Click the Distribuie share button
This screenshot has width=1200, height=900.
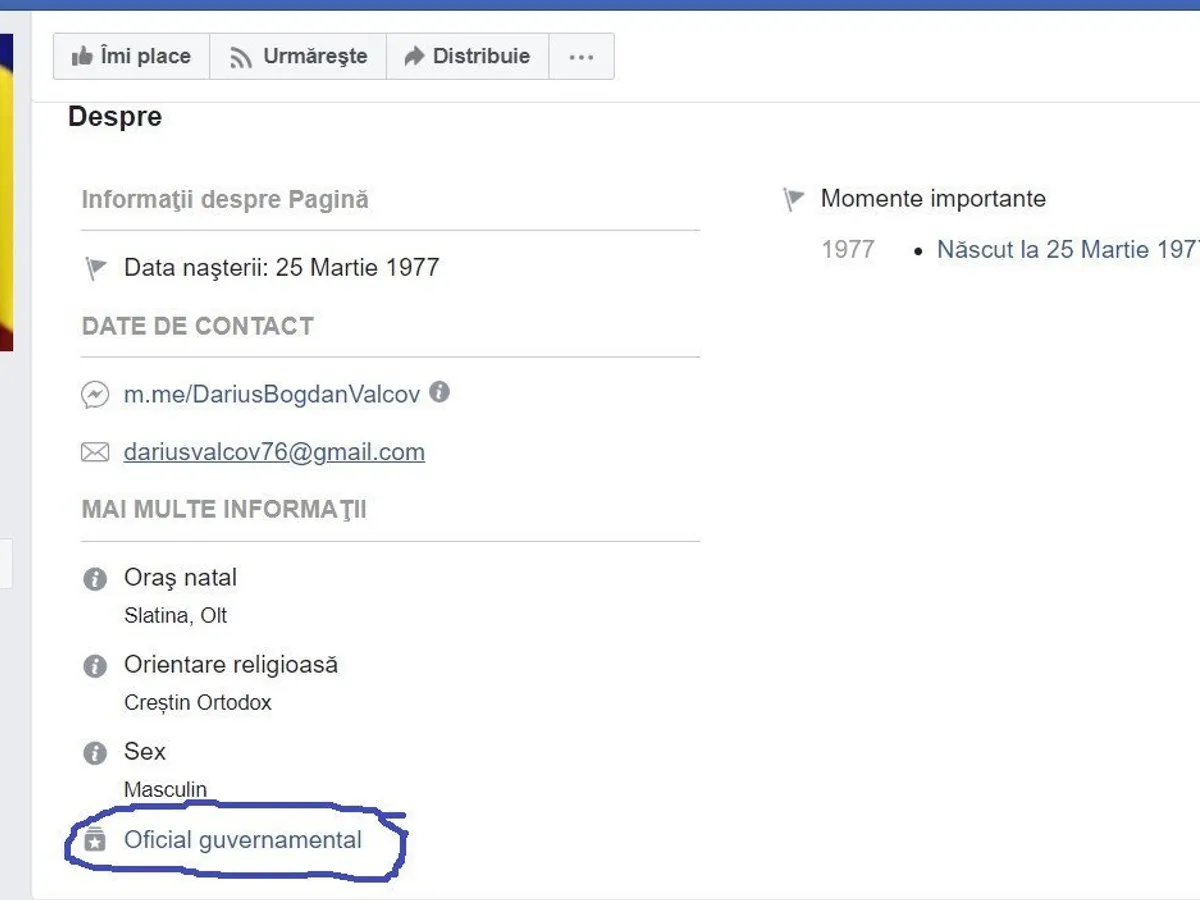(x=467, y=57)
